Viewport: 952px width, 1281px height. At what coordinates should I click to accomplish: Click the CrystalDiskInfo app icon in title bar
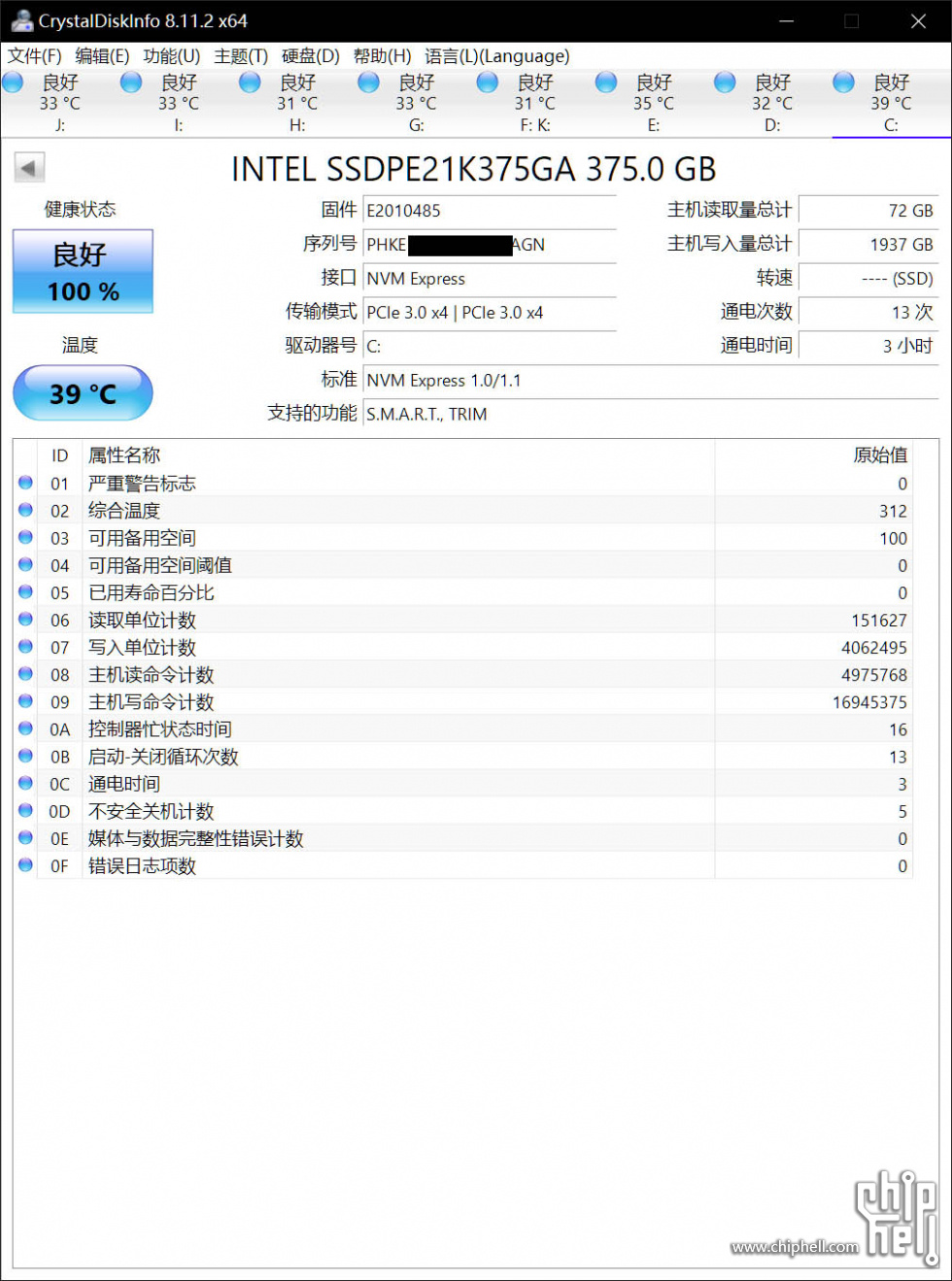pos(21,20)
